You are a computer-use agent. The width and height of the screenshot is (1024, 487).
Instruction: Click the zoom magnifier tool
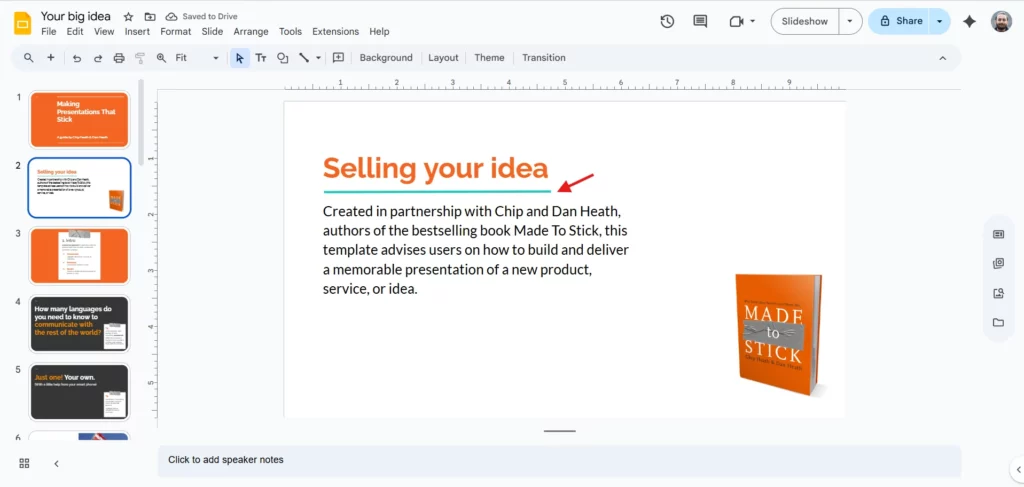point(161,58)
